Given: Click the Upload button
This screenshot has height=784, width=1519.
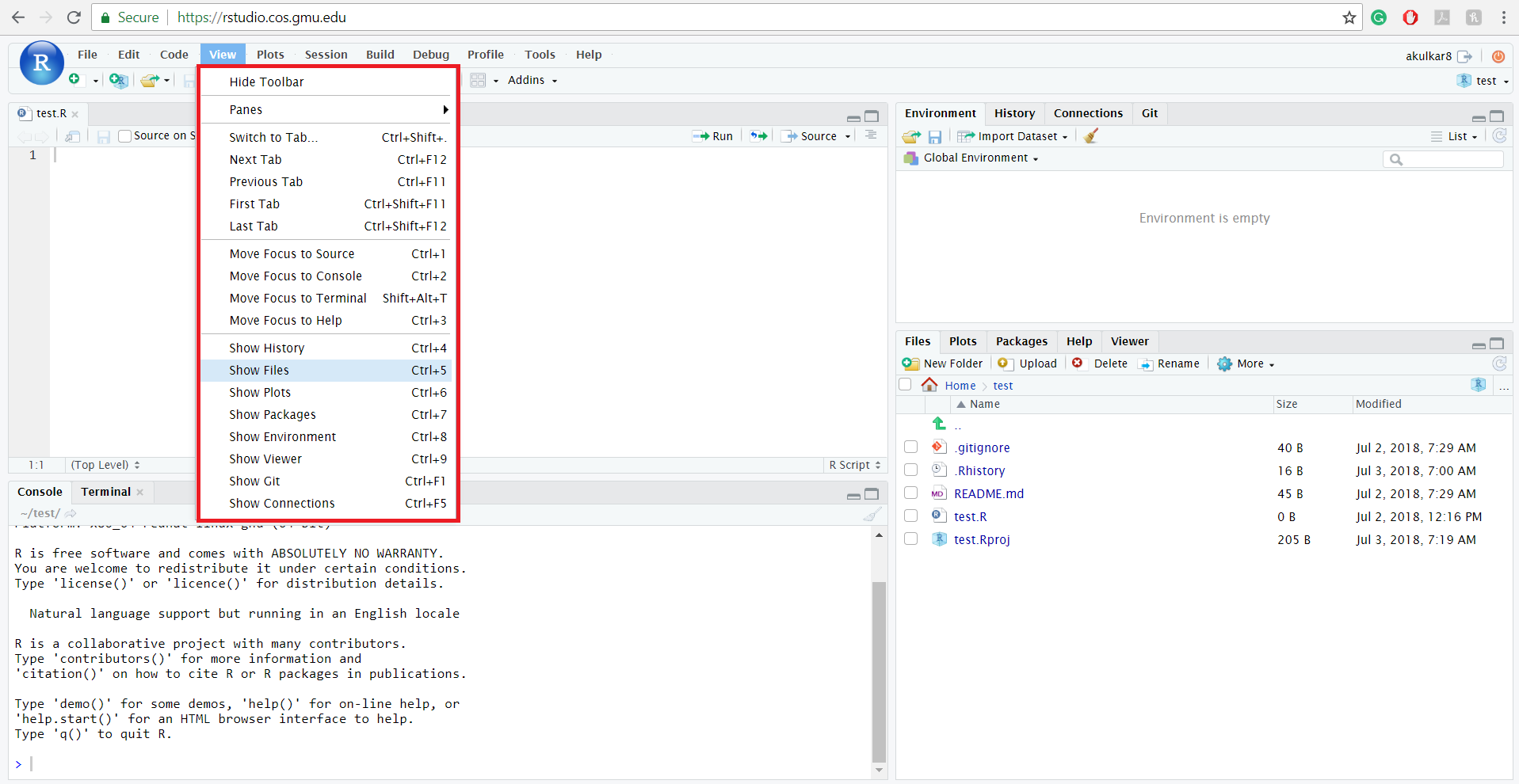Looking at the screenshot, I should 1028,363.
